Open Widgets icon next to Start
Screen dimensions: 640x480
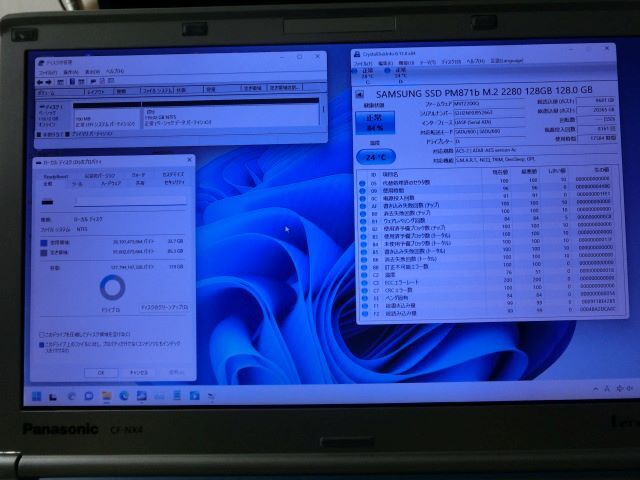tap(53, 396)
